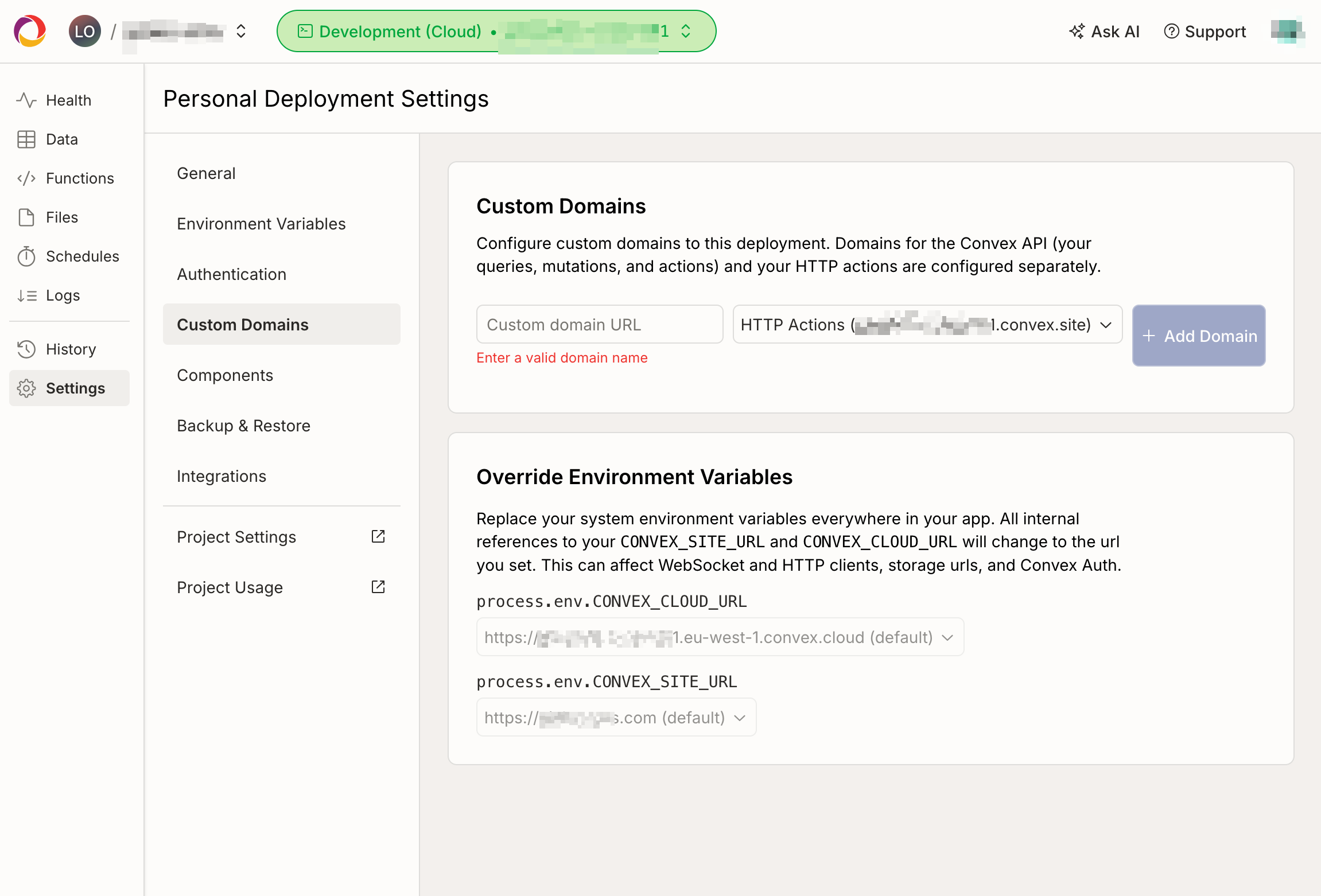Switch to Environment Variables settings tab
Viewport: 1321px width, 896px height.
coord(261,224)
